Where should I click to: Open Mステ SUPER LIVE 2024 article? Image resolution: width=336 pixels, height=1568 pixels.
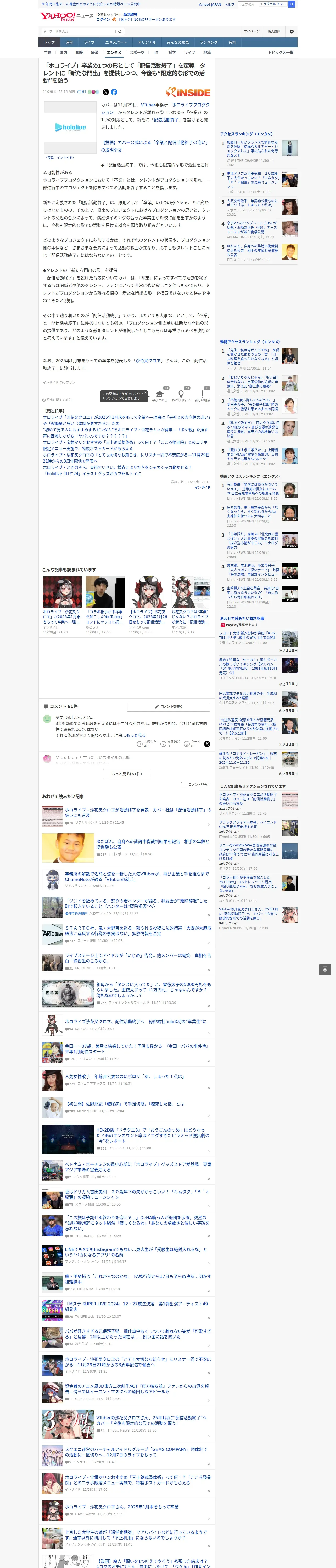tap(137, 1306)
